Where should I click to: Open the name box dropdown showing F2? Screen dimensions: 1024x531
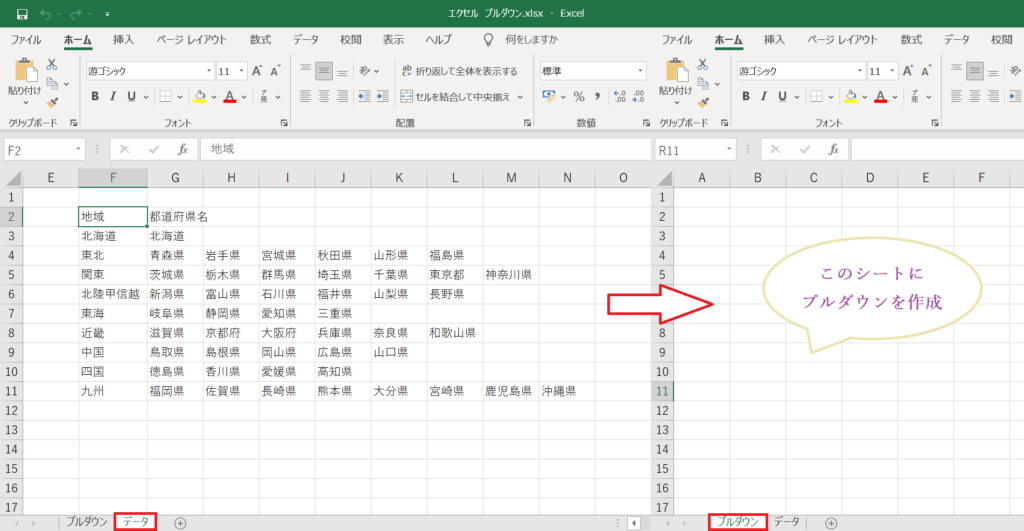(x=79, y=149)
